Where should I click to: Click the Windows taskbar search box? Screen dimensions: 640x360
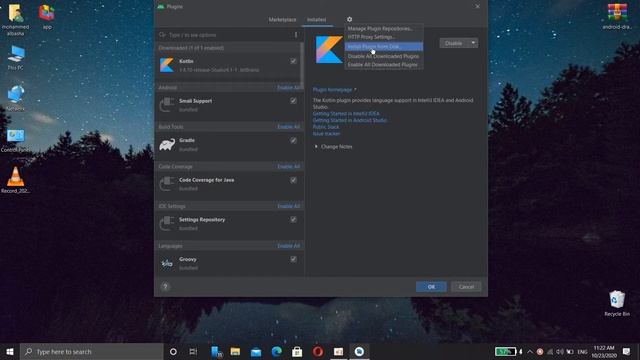pyautogui.click(x=91, y=351)
